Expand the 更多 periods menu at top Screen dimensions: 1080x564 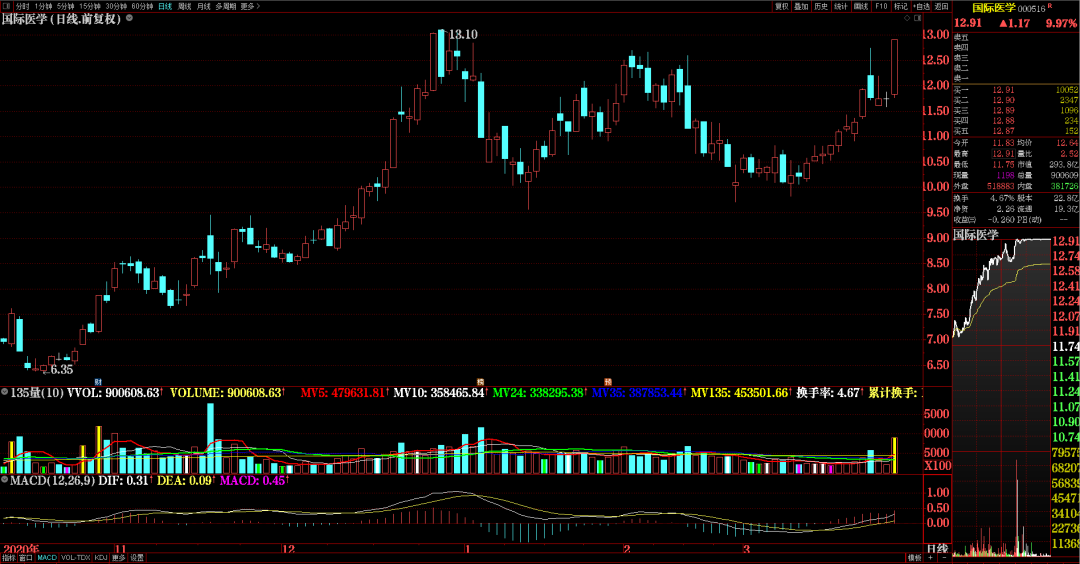click(249, 6)
